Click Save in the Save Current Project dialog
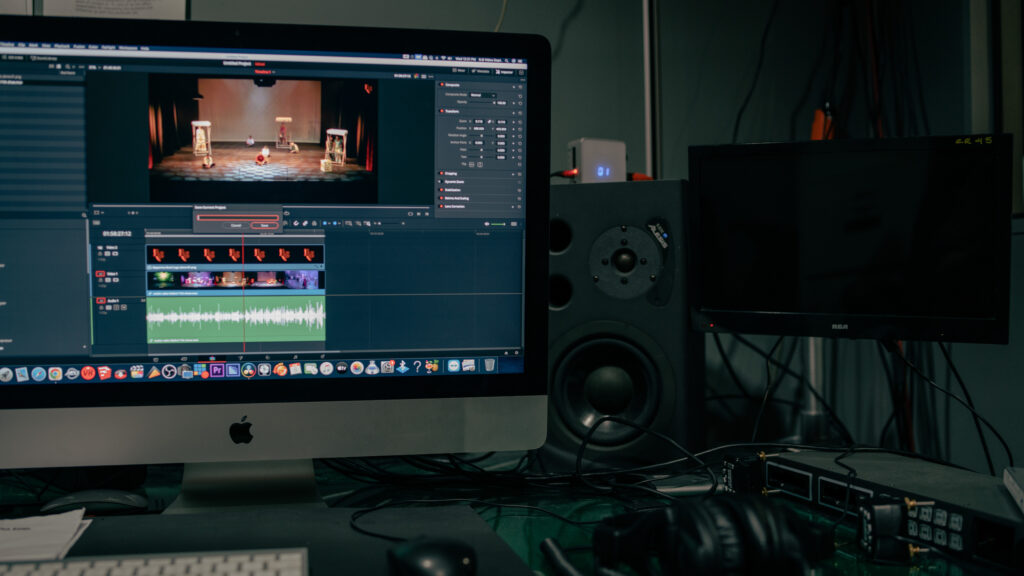 point(264,226)
